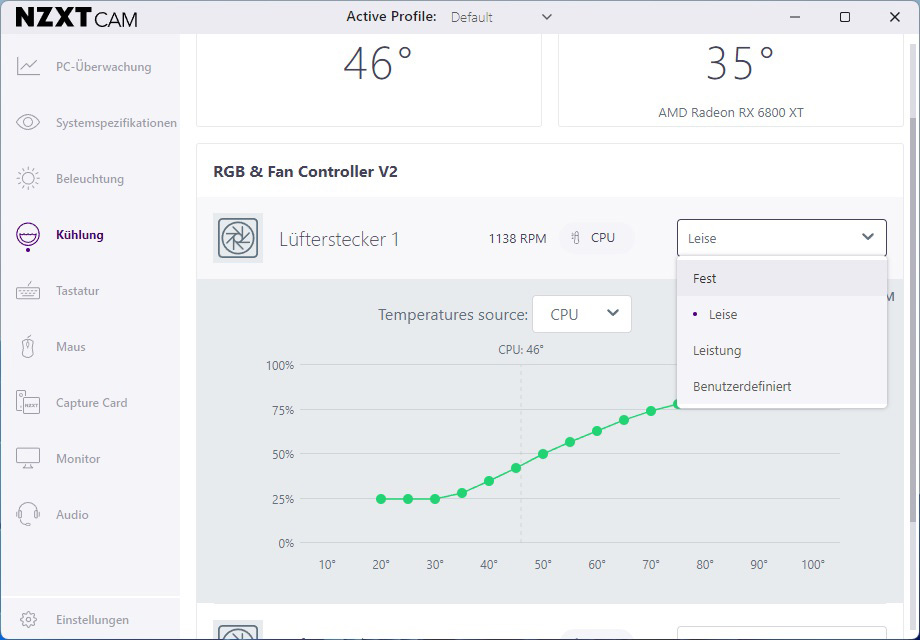Switch to Beleuchtung section
Image resolution: width=920 pixels, height=640 pixels.
click(90, 179)
